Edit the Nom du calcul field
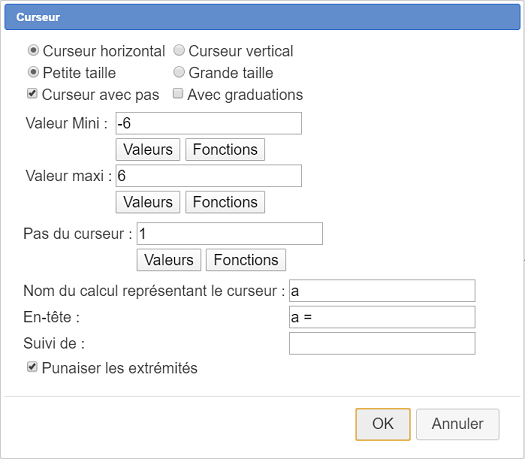The image size is (525, 459). [x=382, y=291]
